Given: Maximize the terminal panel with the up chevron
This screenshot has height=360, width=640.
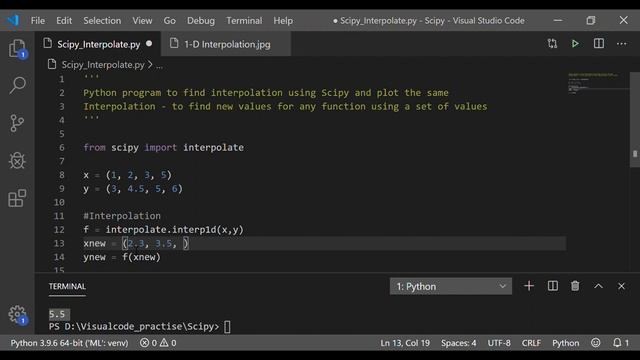Looking at the screenshot, I should [x=598, y=286].
